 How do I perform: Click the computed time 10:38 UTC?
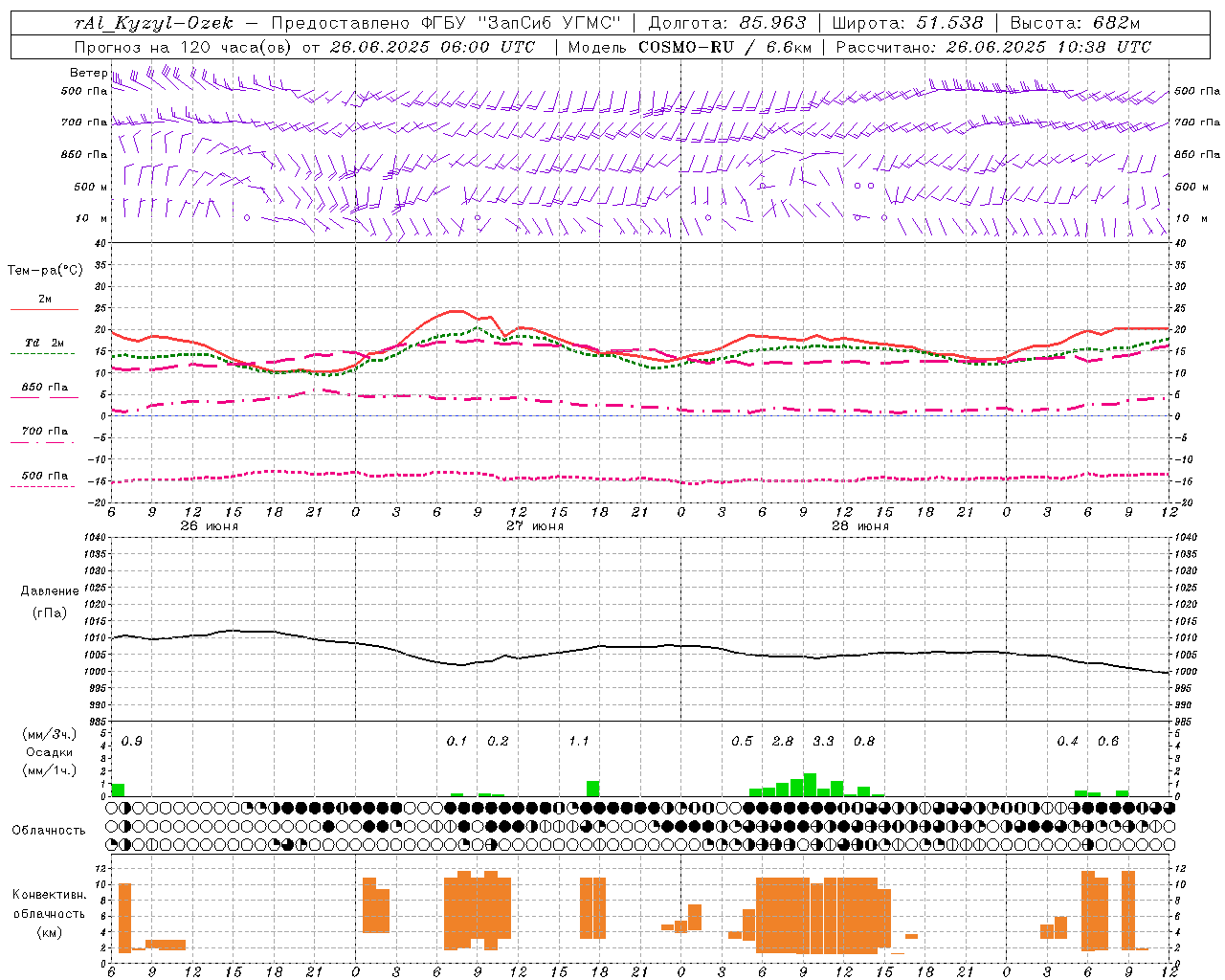[x=1103, y=47]
